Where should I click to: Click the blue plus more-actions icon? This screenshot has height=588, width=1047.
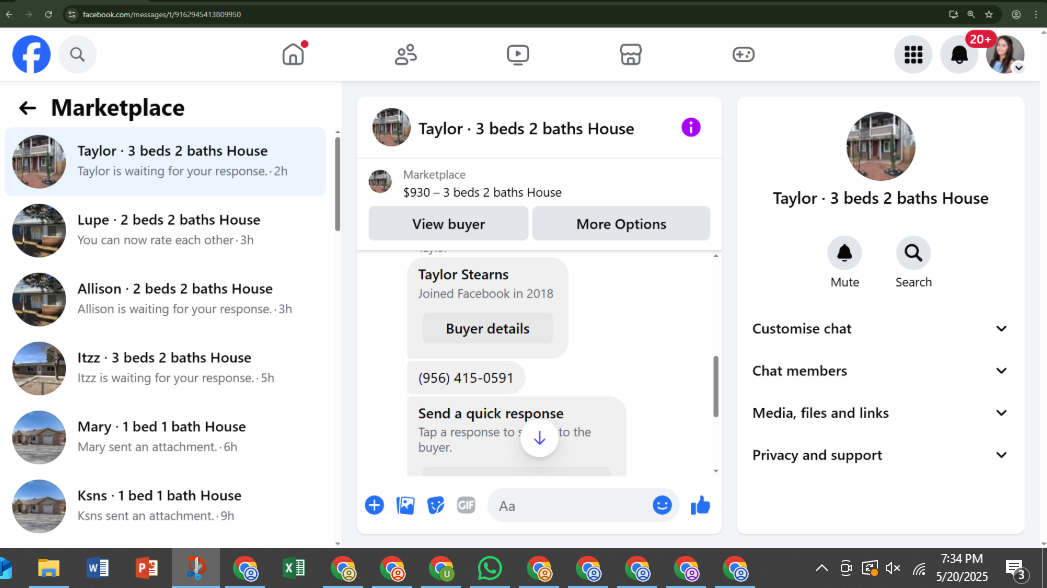pyautogui.click(x=374, y=505)
